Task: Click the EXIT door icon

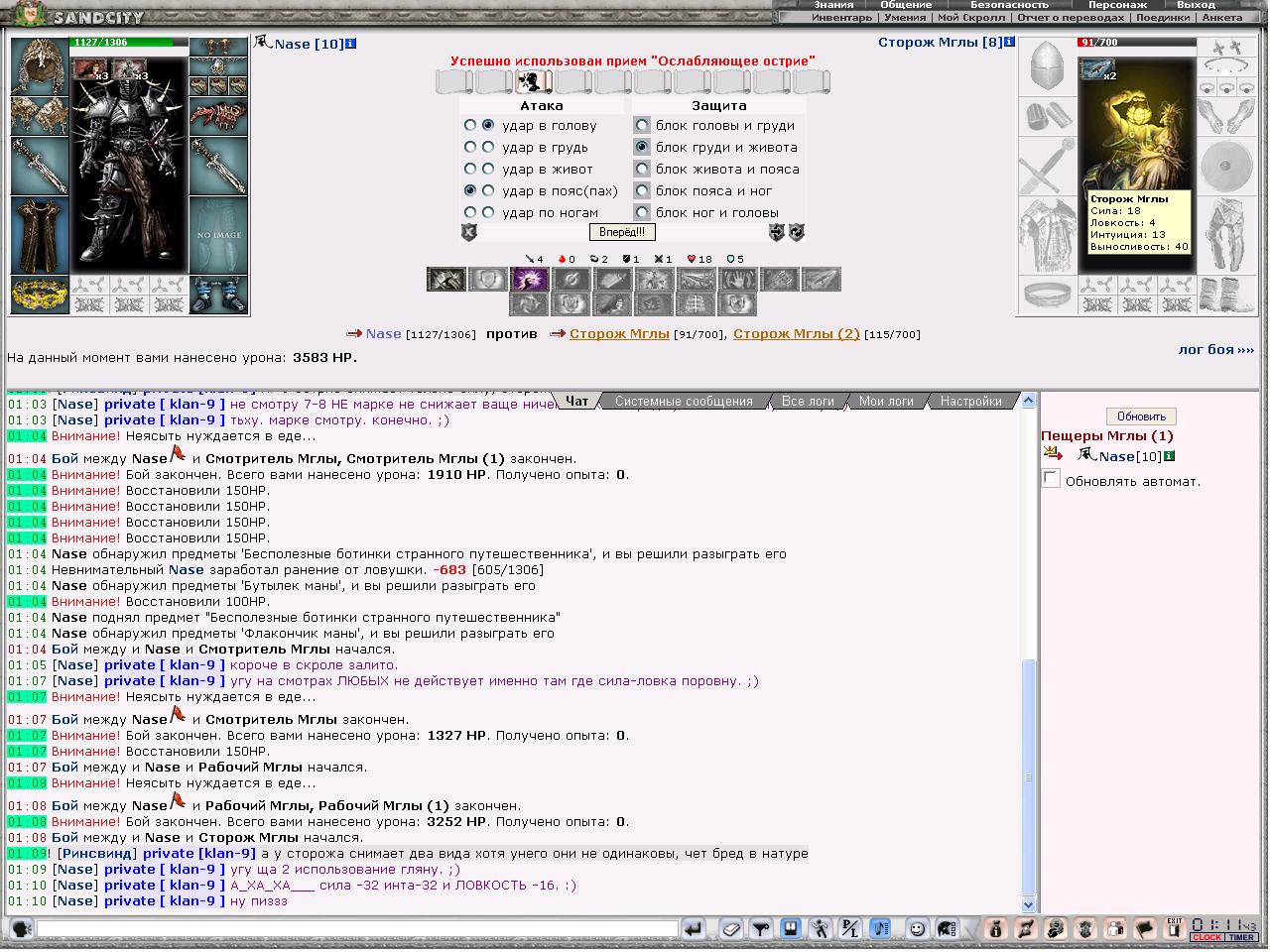Action: (x=1175, y=929)
